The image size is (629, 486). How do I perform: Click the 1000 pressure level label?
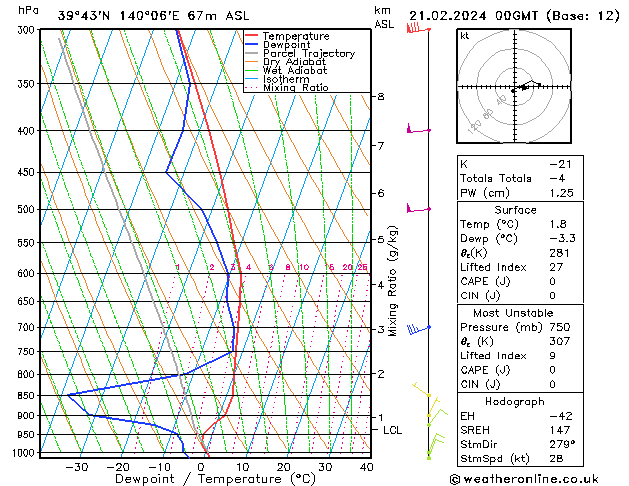coord(26,453)
